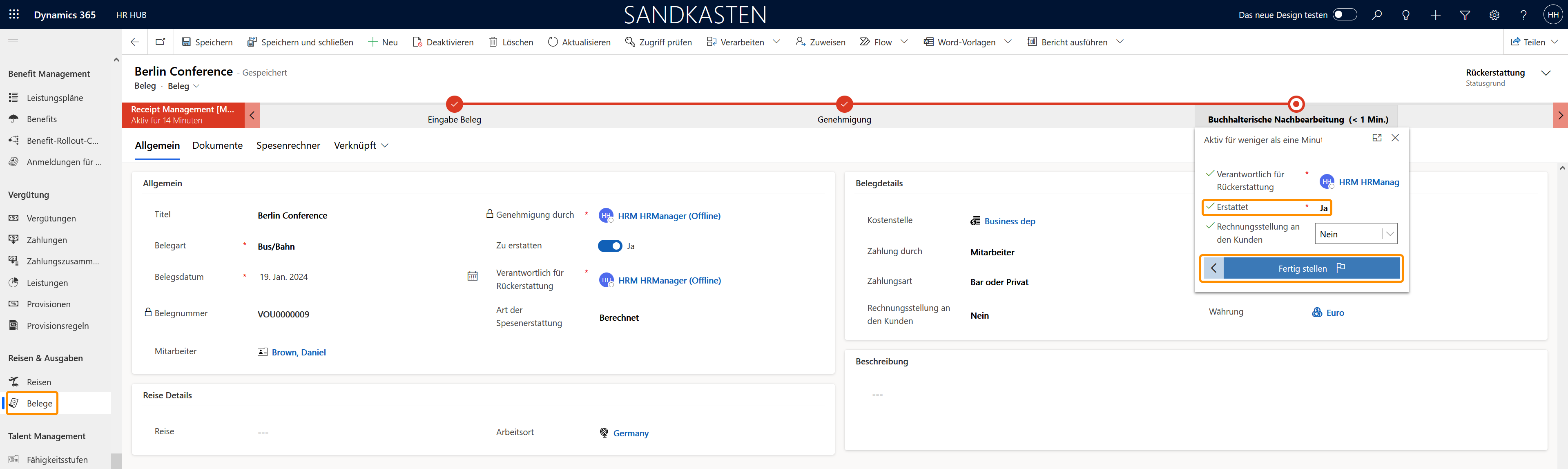The height and width of the screenshot is (469, 1568).
Task: Open the settings gear icon
Action: [1494, 15]
